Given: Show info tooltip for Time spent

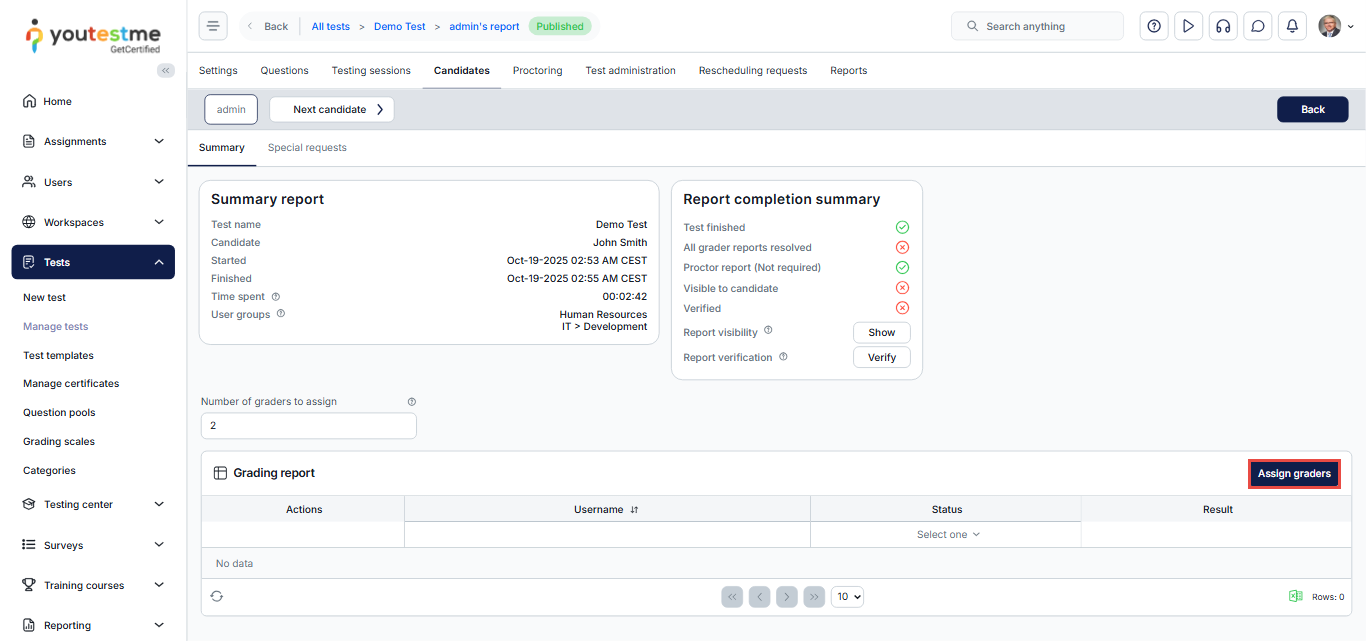Looking at the screenshot, I should (276, 297).
